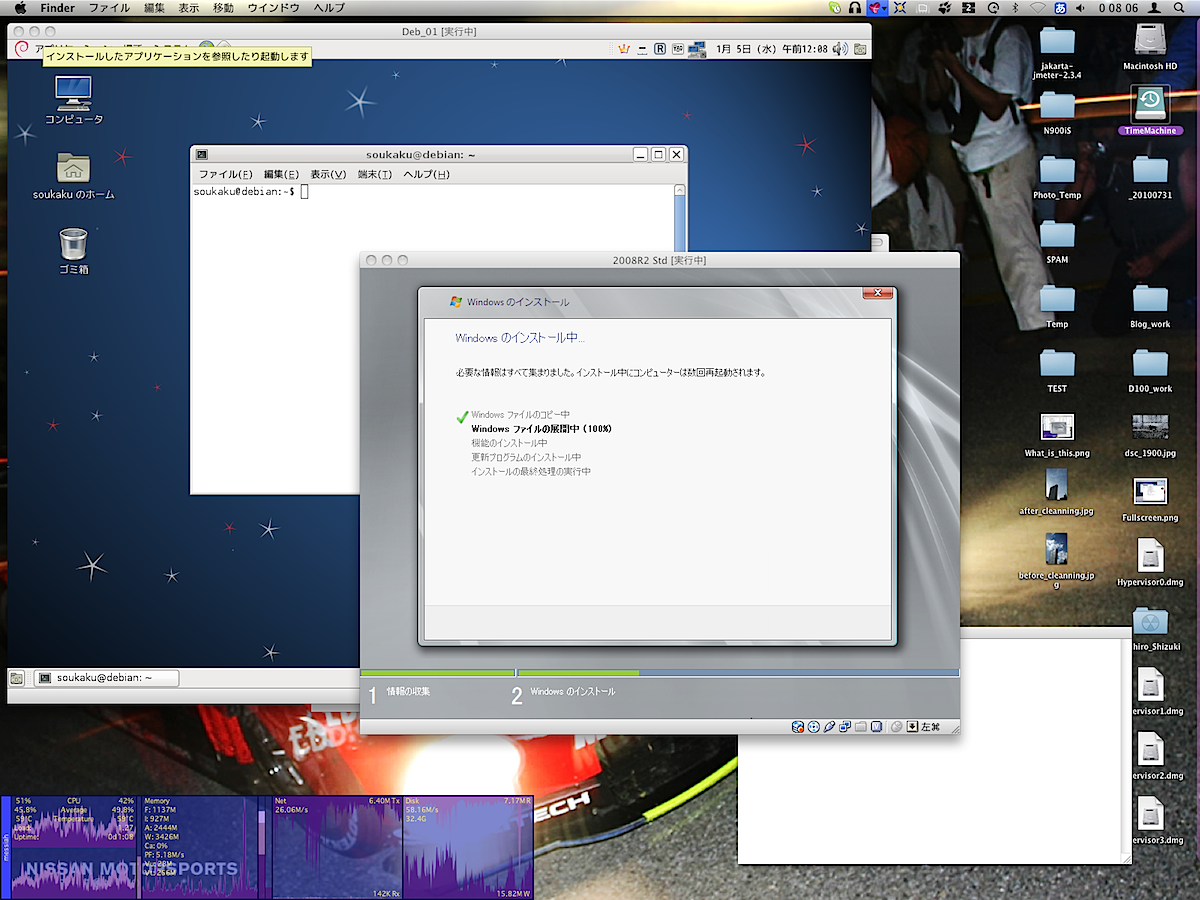Open the Japanese input method menu
This screenshot has width=1200, height=900.
click(x=1060, y=8)
